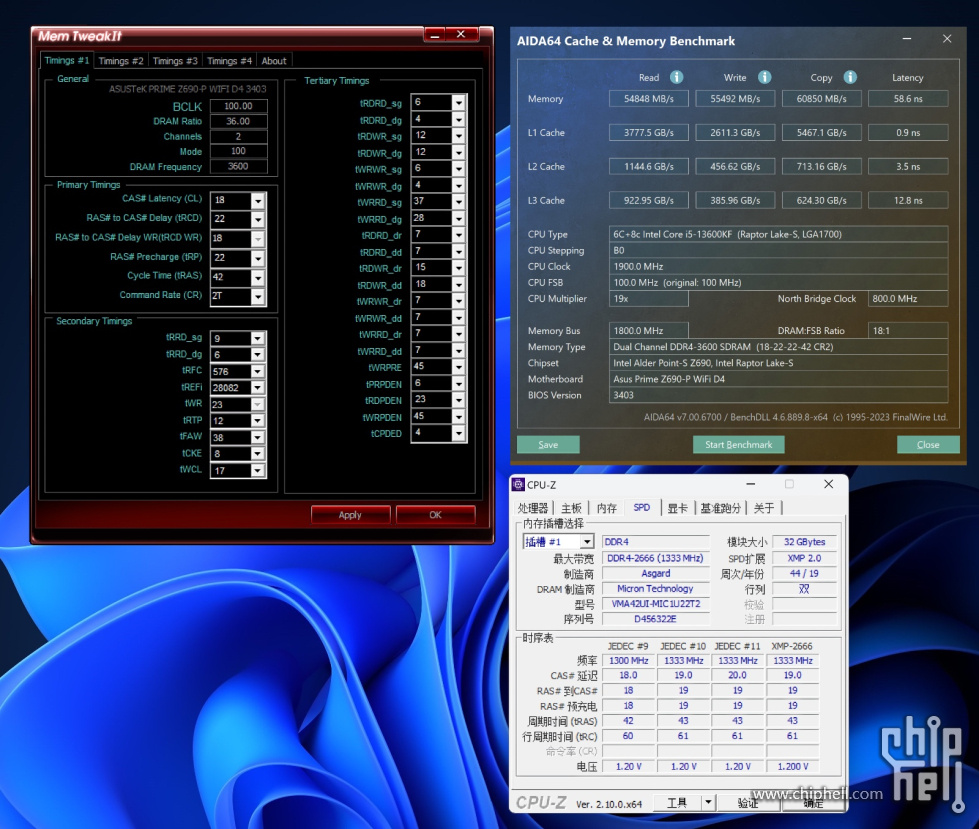Image resolution: width=979 pixels, height=829 pixels.
Task: Click the module size 32 GBytes field
Action: [805, 542]
